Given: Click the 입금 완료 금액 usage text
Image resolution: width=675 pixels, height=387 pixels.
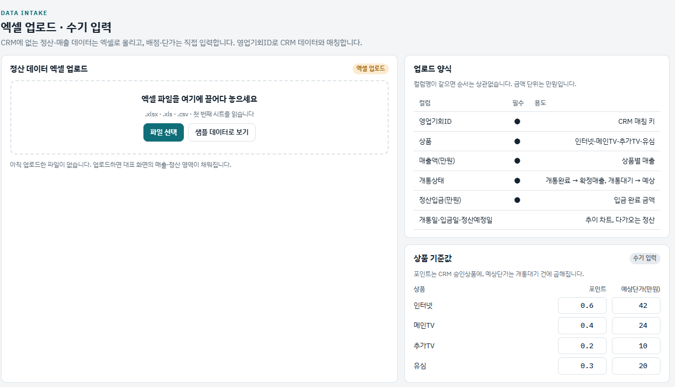Looking at the screenshot, I should tap(634, 200).
